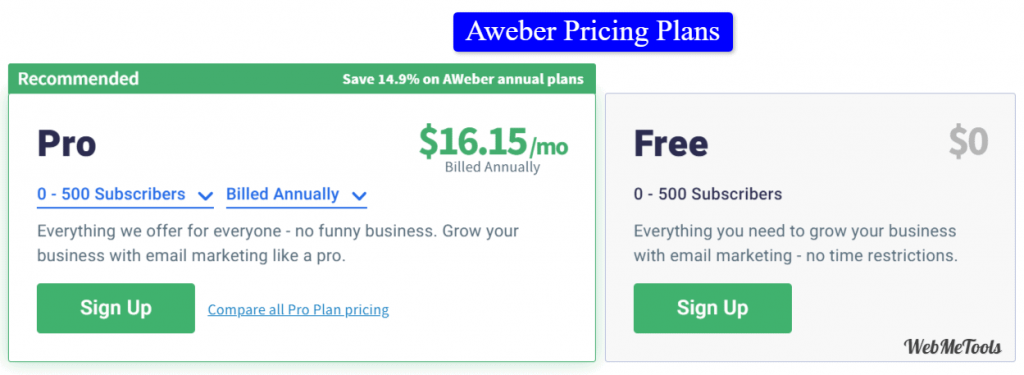1024x375 pixels.
Task: Click Billed Annually caption under the price
Action: [492, 167]
